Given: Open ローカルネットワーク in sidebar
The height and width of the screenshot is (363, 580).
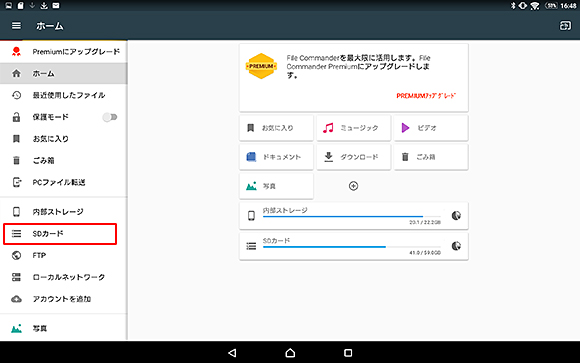Looking at the screenshot, I should click(x=63, y=277).
